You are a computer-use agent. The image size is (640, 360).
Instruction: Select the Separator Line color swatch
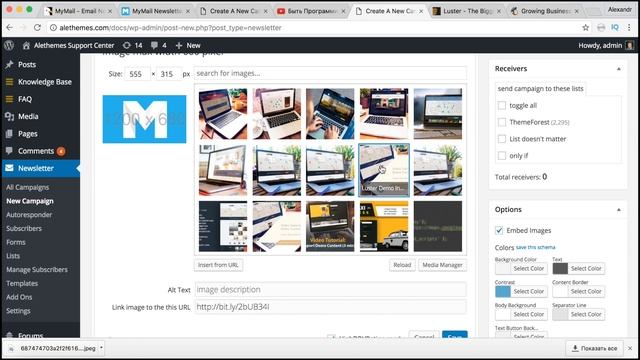(x=560, y=314)
